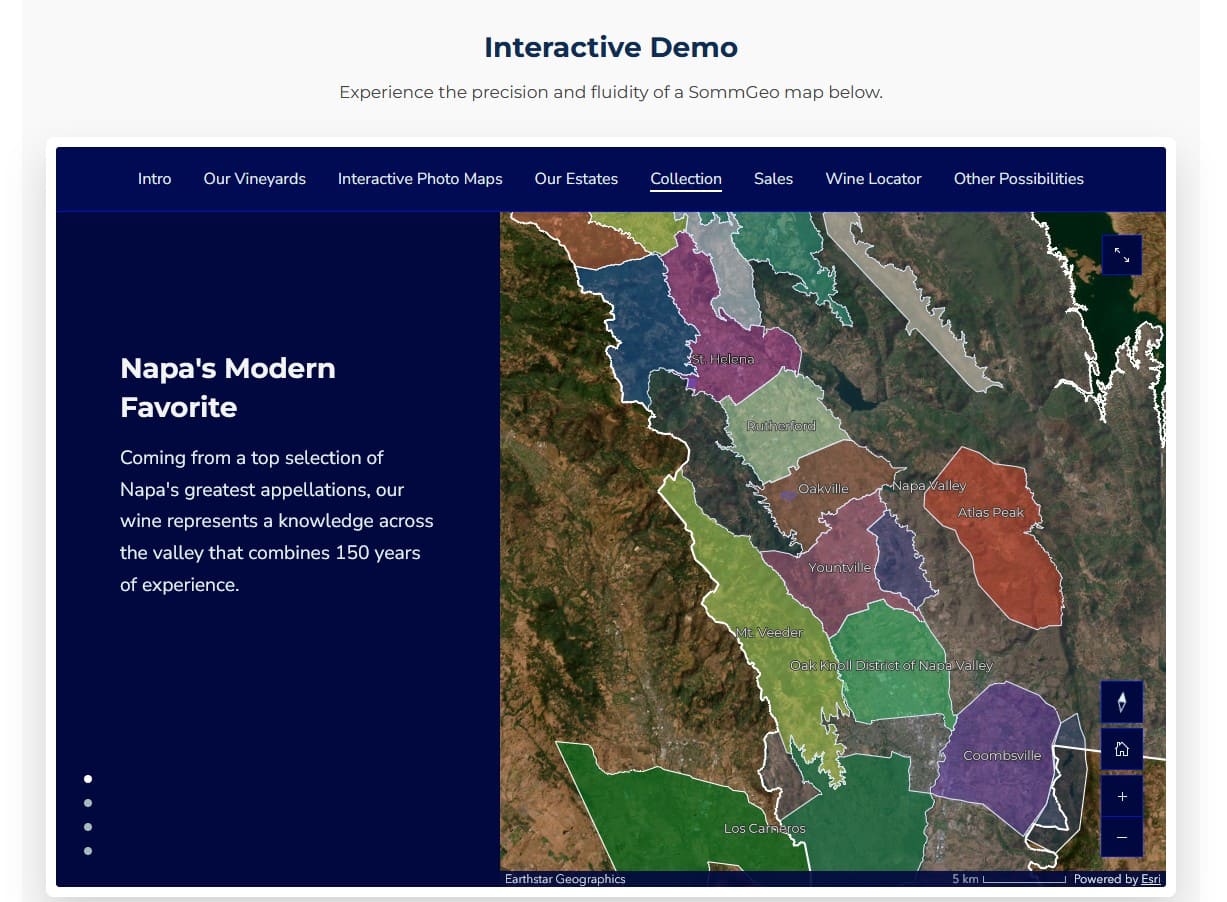
Task: Zoom out with minus button
Action: [x=1121, y=837]
